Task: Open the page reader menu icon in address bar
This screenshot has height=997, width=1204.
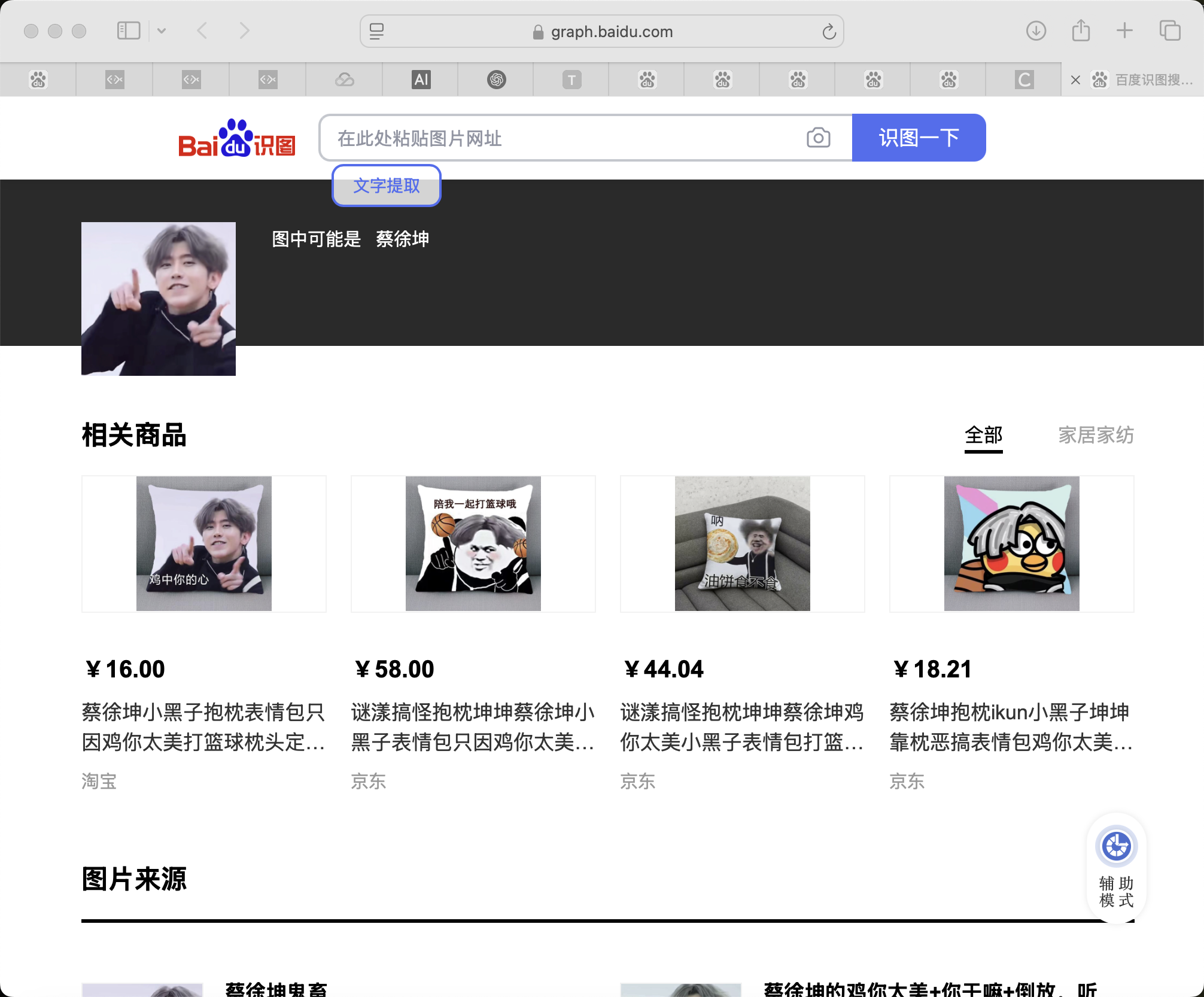Action: (376, 31)
